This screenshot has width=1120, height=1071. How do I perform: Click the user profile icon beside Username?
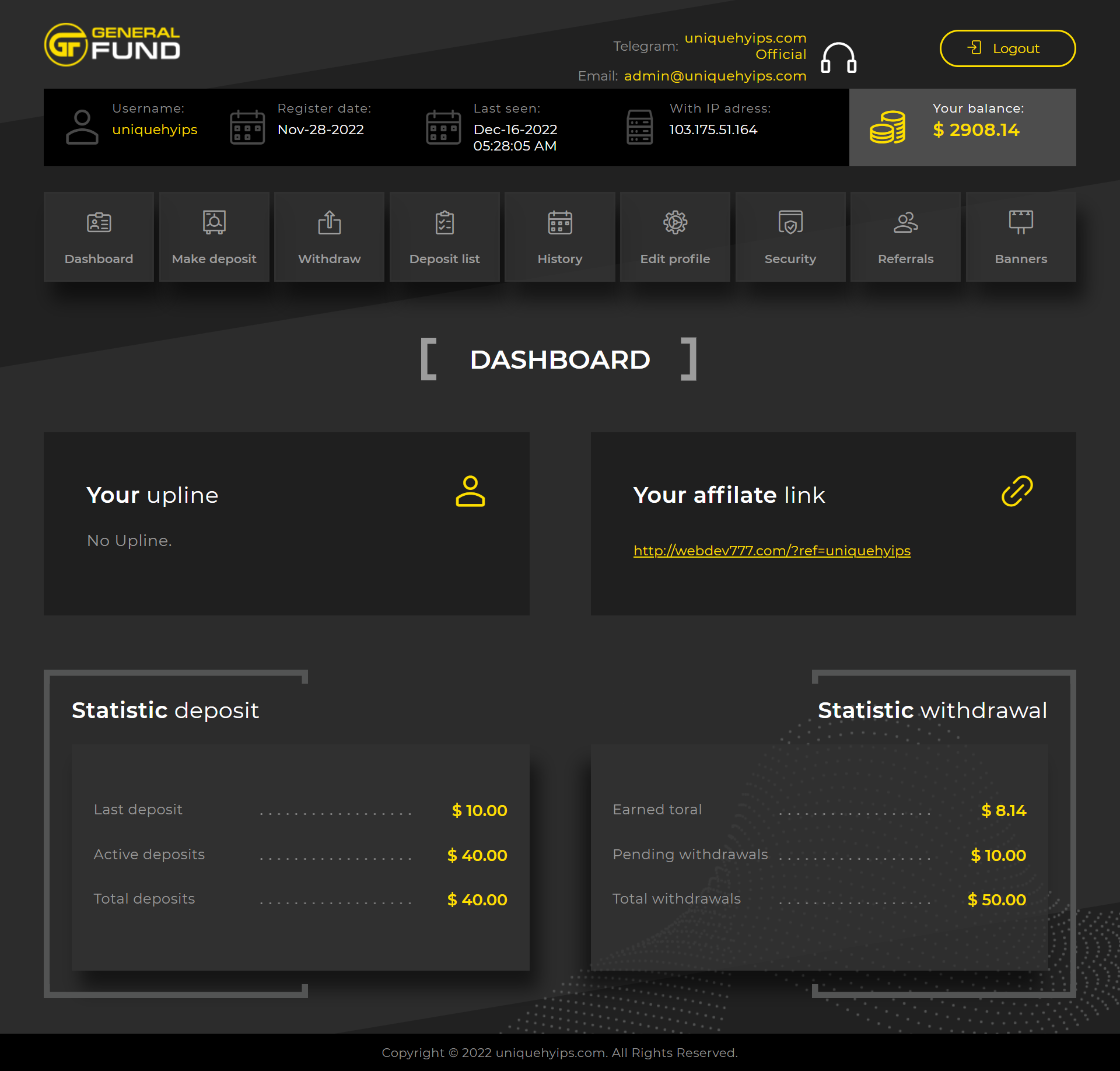pos(82,127)
